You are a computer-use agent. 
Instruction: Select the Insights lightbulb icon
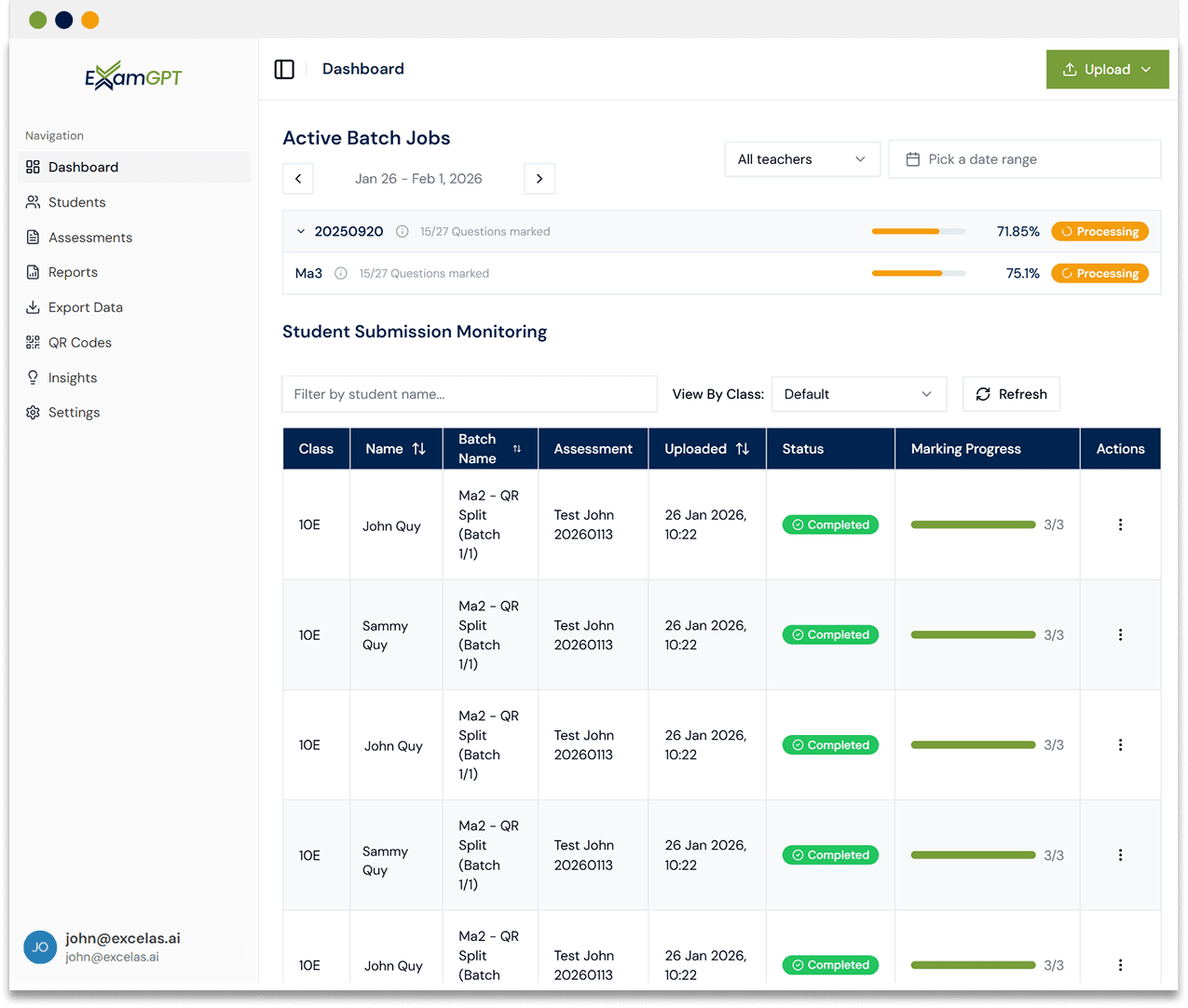(x=31, y=377)
